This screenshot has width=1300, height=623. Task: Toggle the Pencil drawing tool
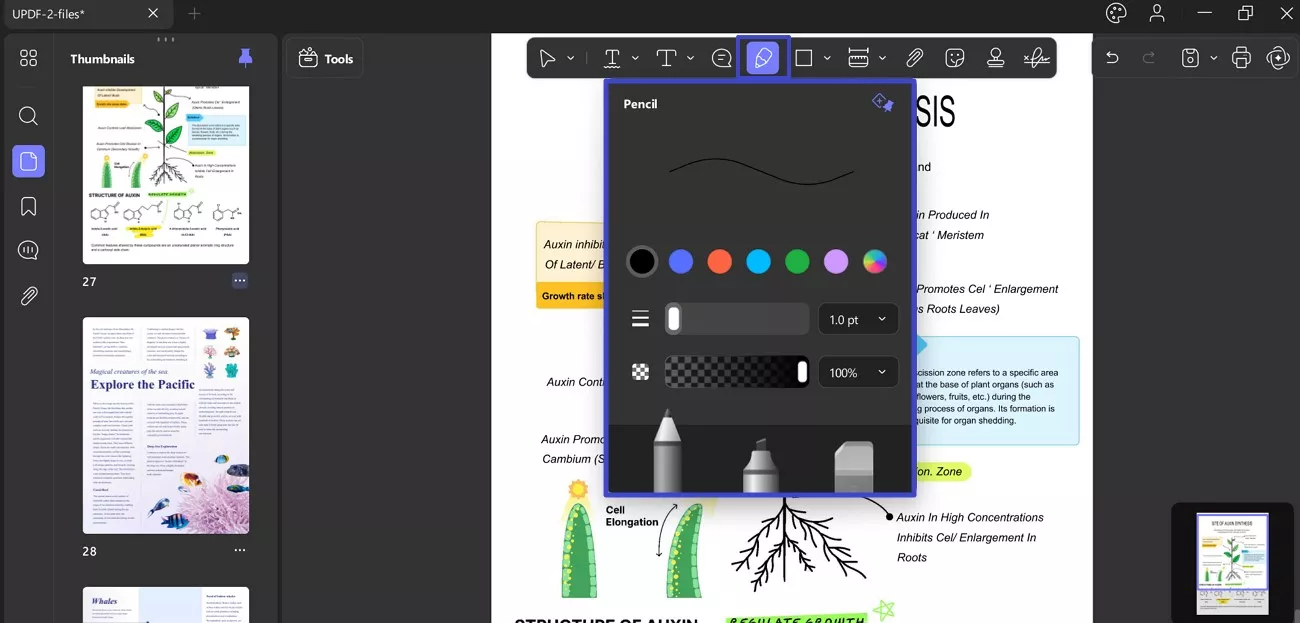click(x=763, y=58)
